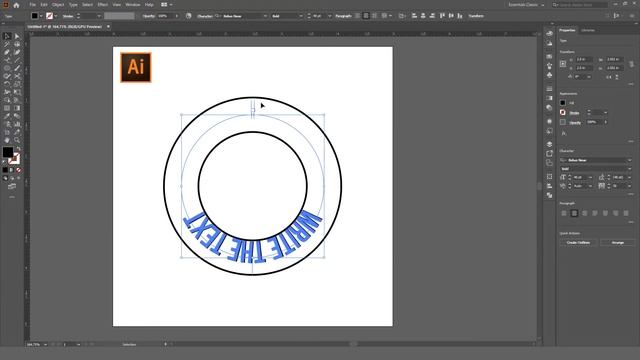Screen dimensions: 640x360
Task: Switch to the Libraries tab
Action: (x=588, y=30)
